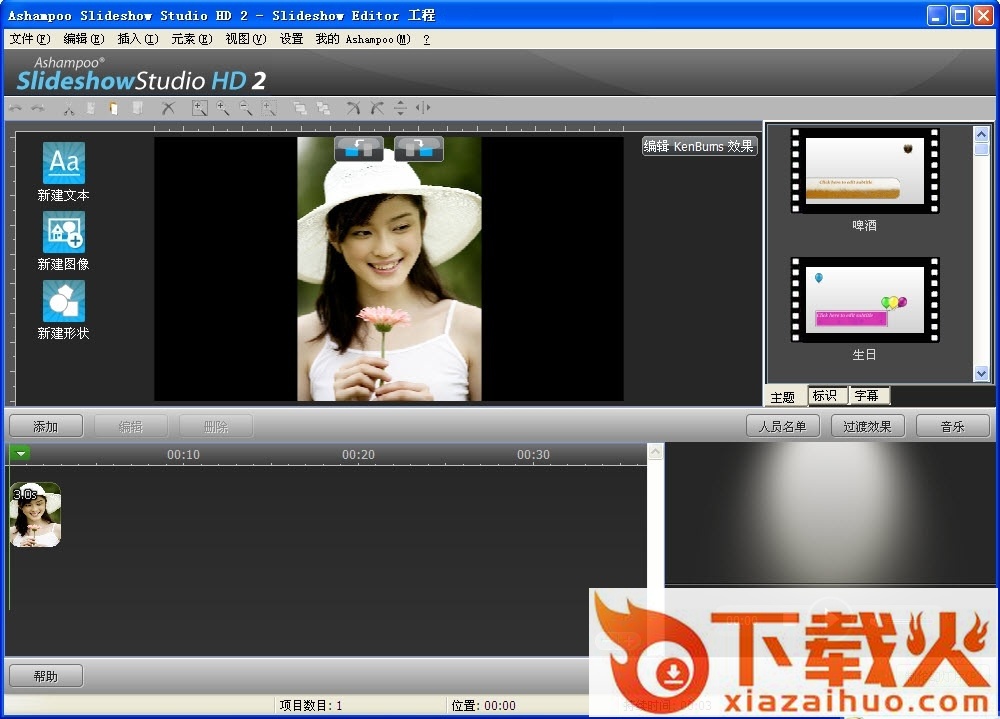Click the 新建形状 shapes icon
Image resolution: width=1000 pixels, height=719 pixels.
[63, 301]
